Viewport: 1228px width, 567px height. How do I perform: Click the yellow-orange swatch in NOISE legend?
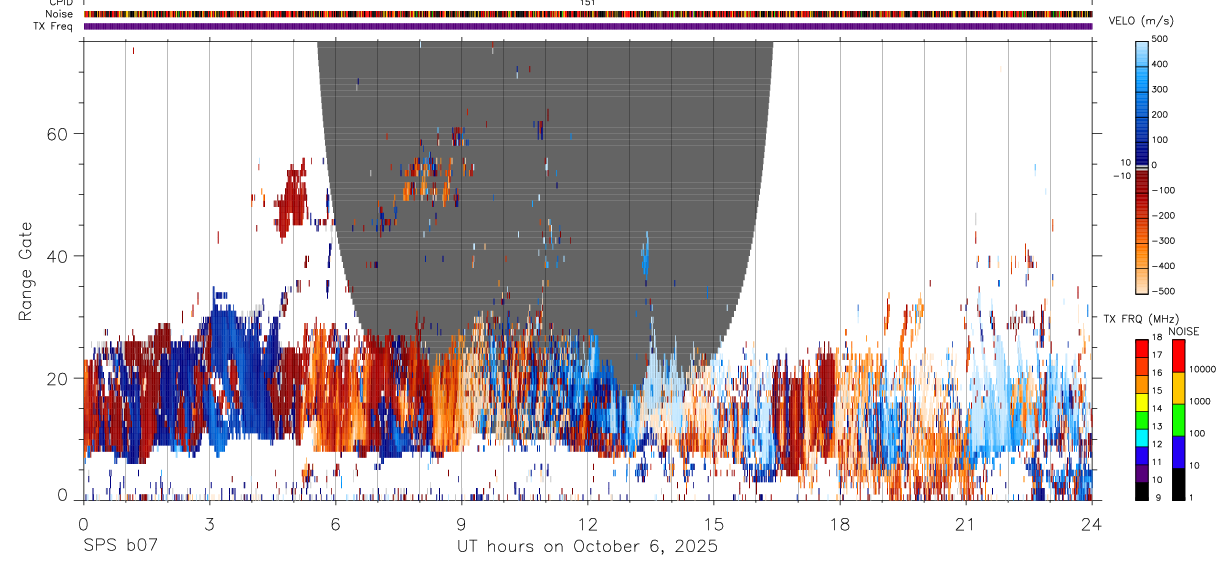point(1179,388)
